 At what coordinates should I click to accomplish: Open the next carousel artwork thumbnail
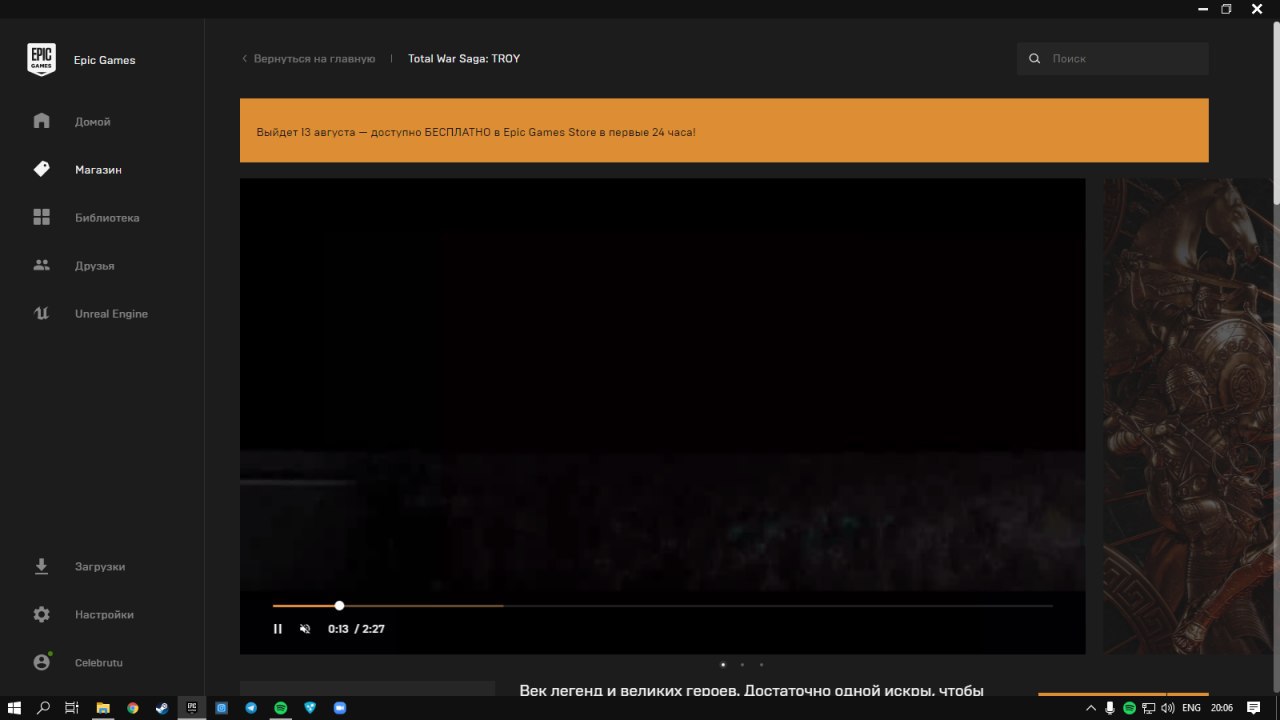[x=1188, y=416]
